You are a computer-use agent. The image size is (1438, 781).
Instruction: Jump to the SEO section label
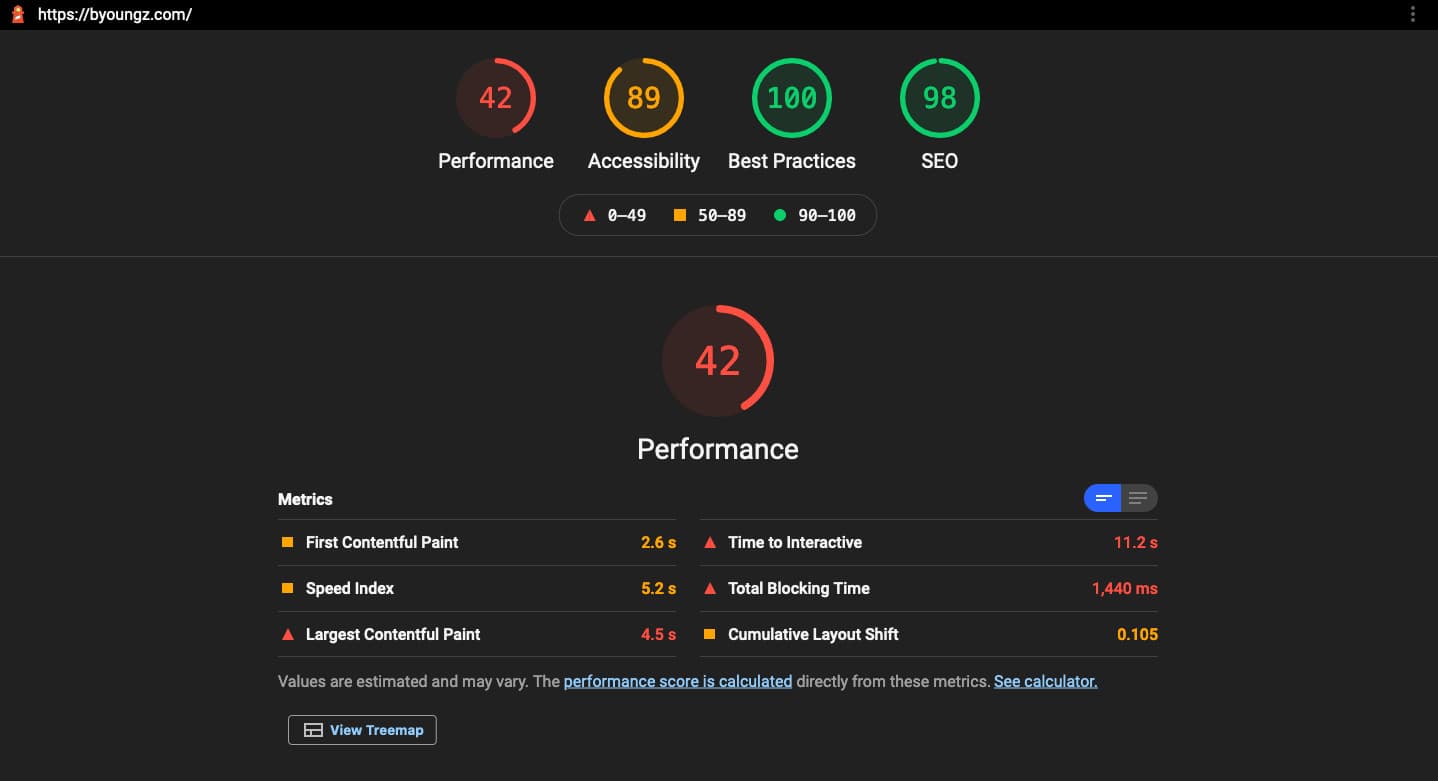click(939, 161)
